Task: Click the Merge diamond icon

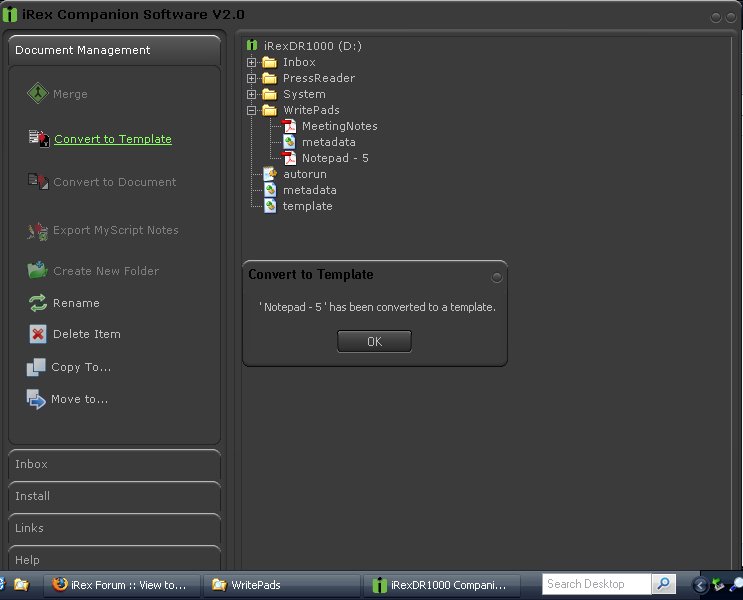Action: (37, 93)
